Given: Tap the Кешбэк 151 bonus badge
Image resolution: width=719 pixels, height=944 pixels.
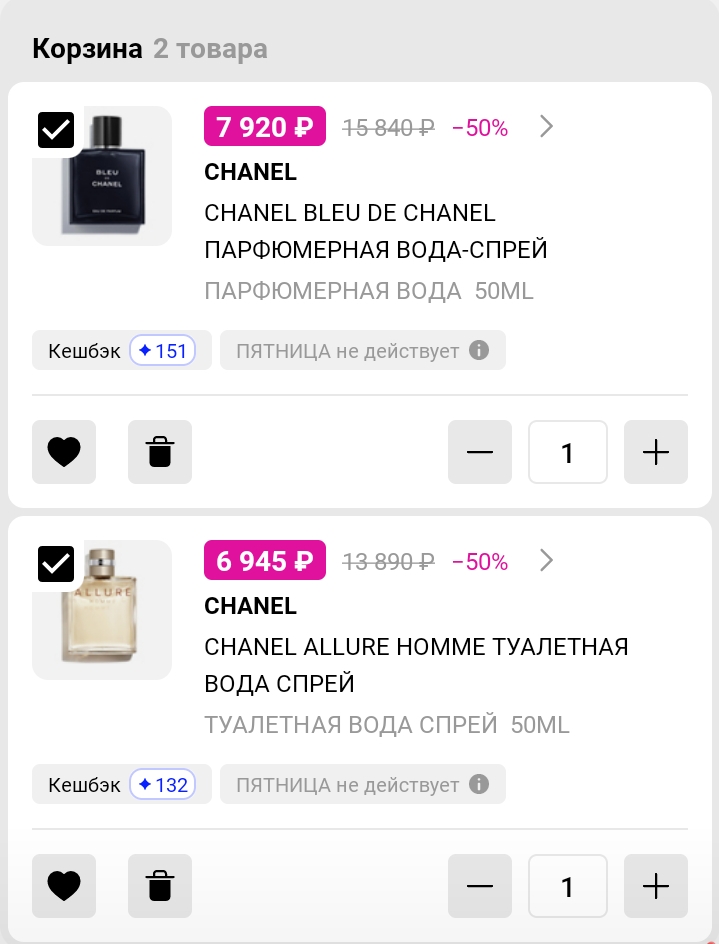Looking at the screenshot, I should (x=122, y=351).
